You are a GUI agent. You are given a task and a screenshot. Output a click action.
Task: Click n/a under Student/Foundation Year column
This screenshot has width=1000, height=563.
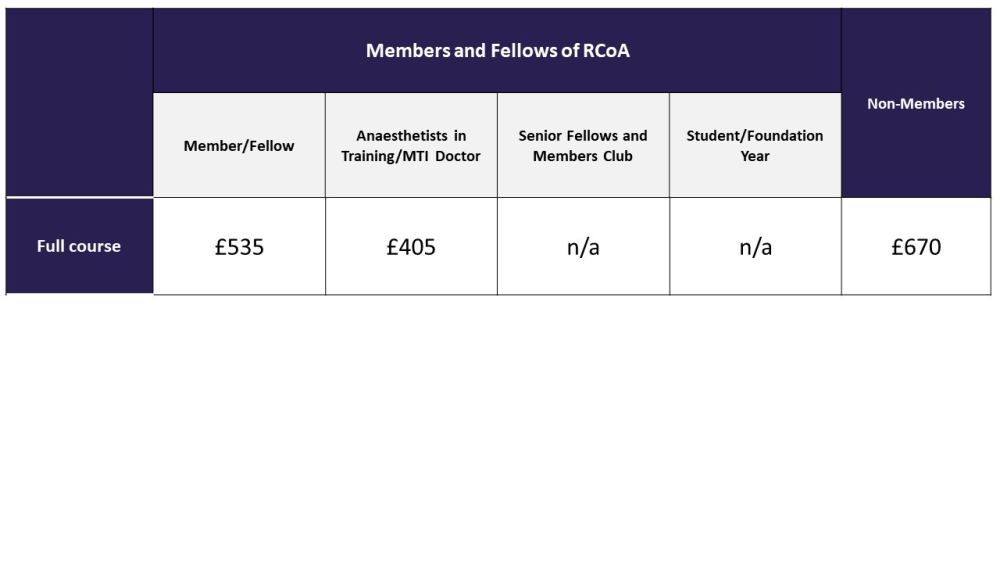coord(755,247)
